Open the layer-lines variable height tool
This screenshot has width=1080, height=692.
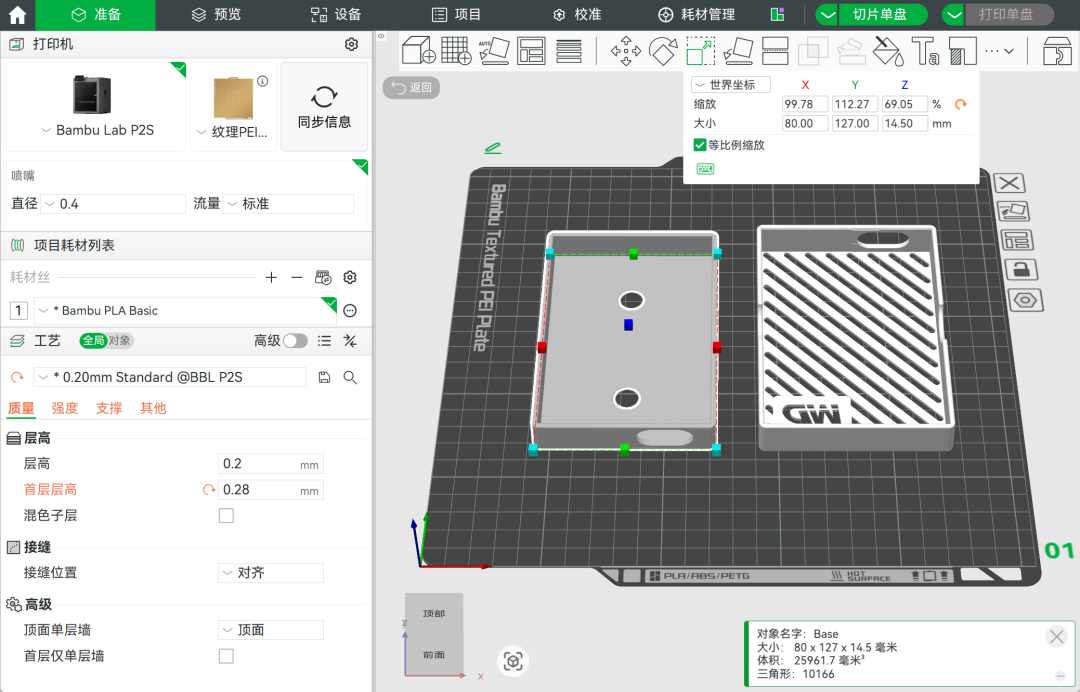click(x=569, y=51)
